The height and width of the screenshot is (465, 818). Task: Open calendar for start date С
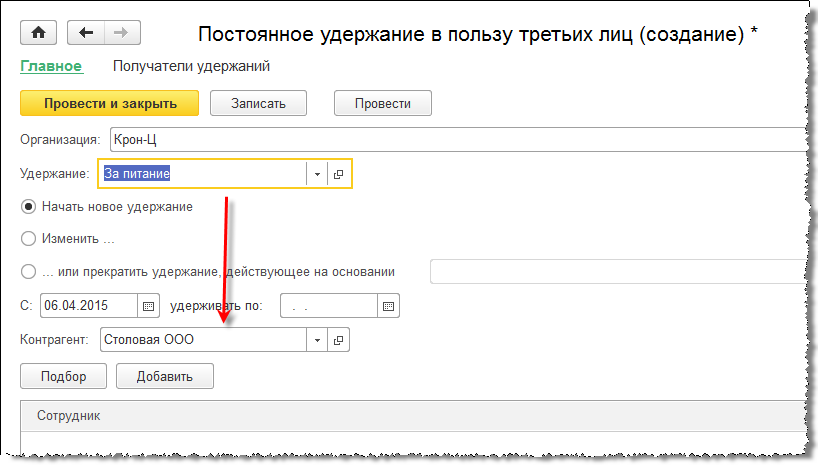[149, 306]
